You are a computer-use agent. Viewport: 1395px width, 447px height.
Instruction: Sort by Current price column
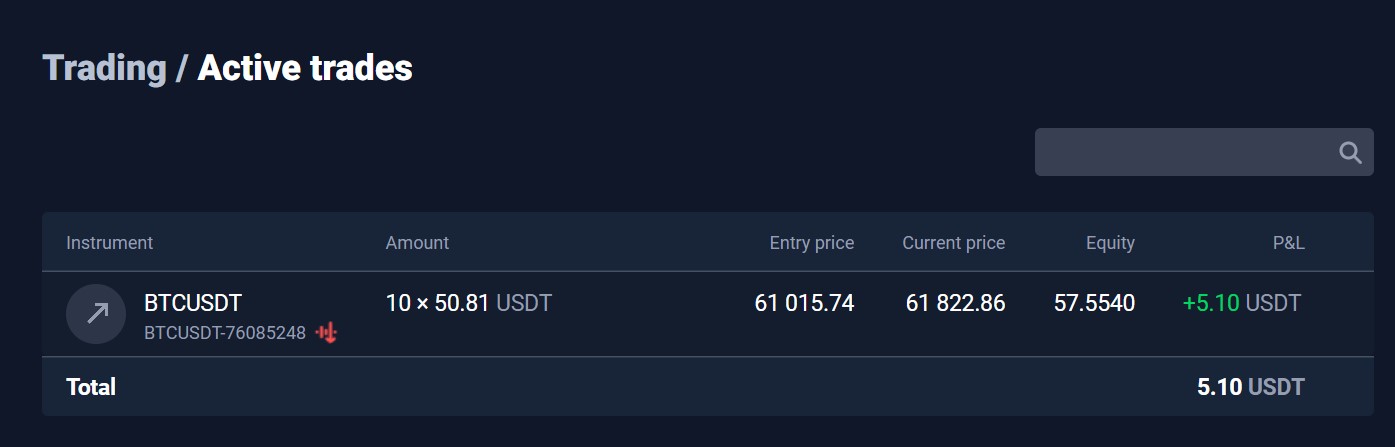click(x=954, y=243)
